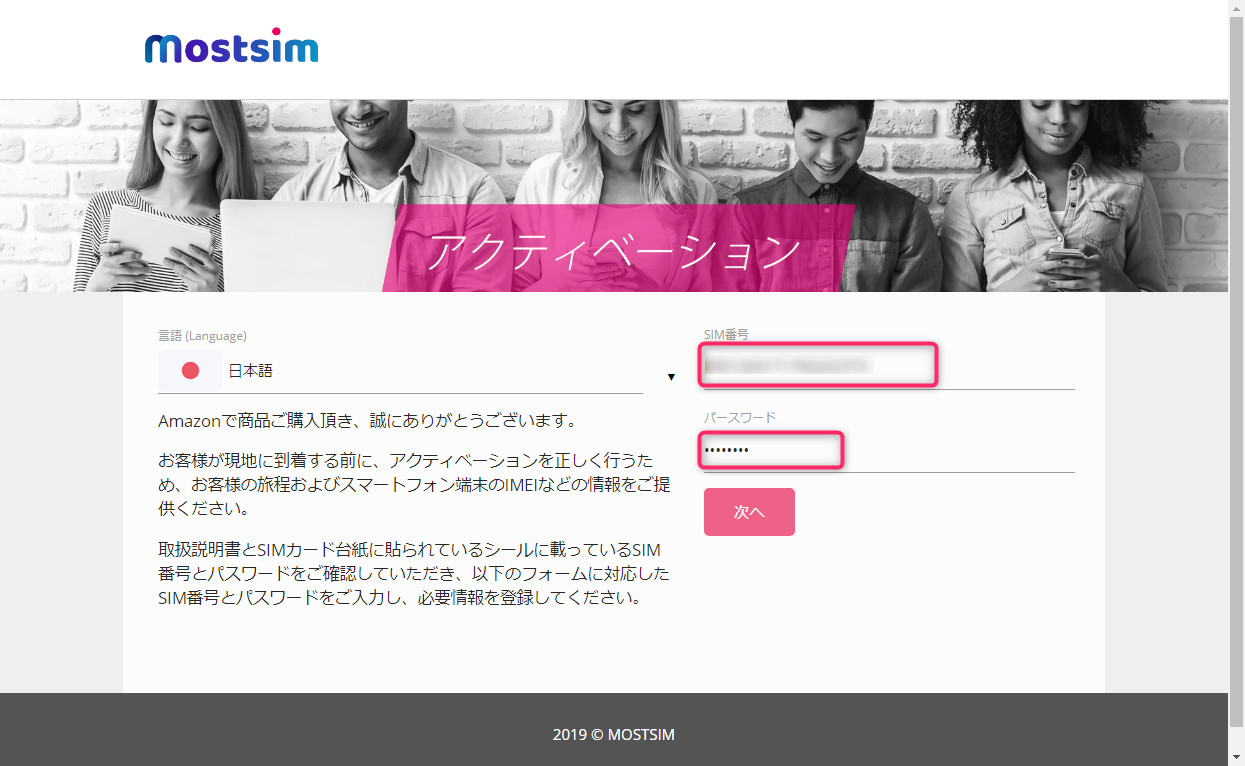Click the black dropdown arrow beside 日本語
The height and width of the screenshot is (766, 1245).
671,377
